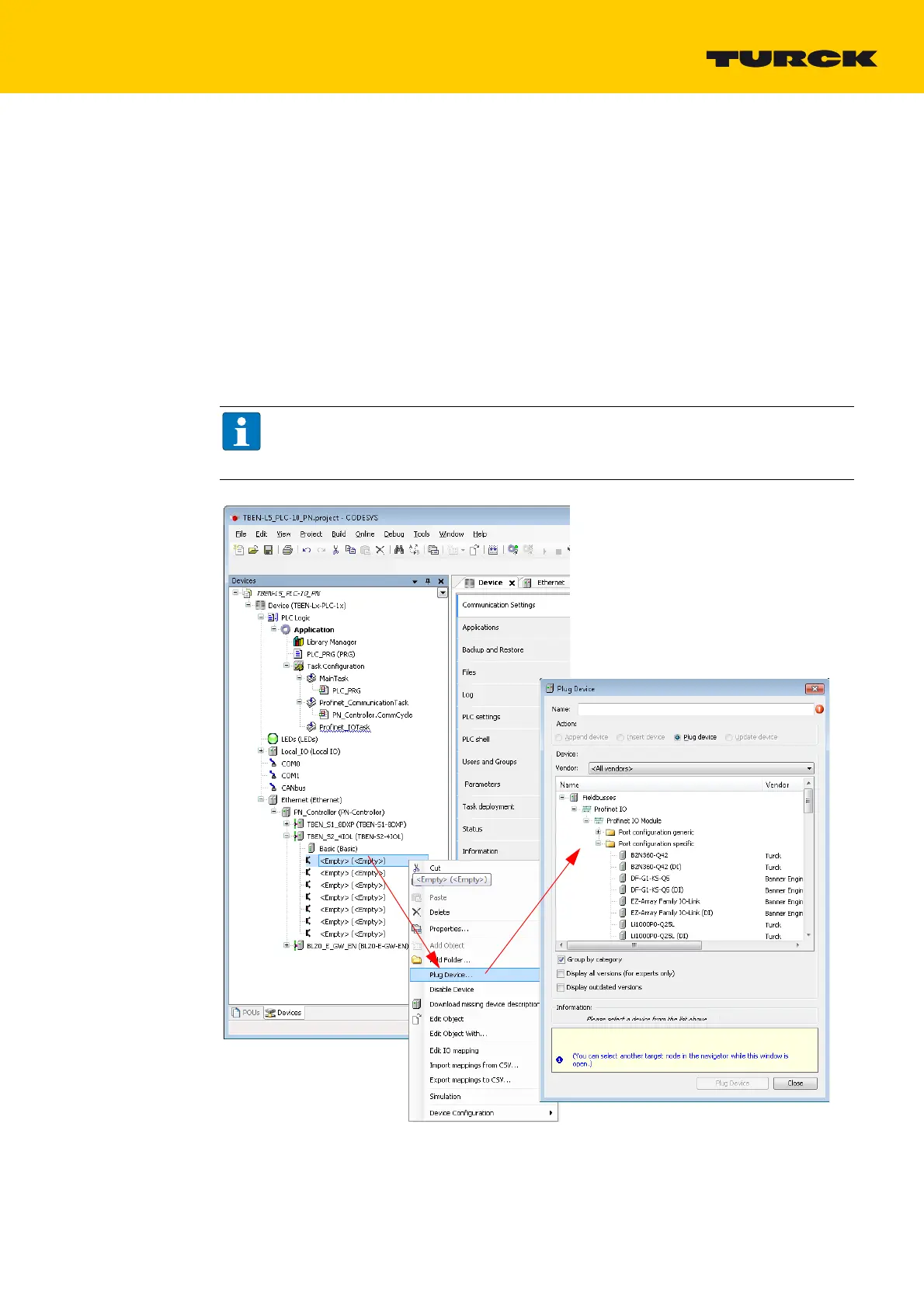Select the Insert device radio button
924x1308 pixels.
point(620,737)
